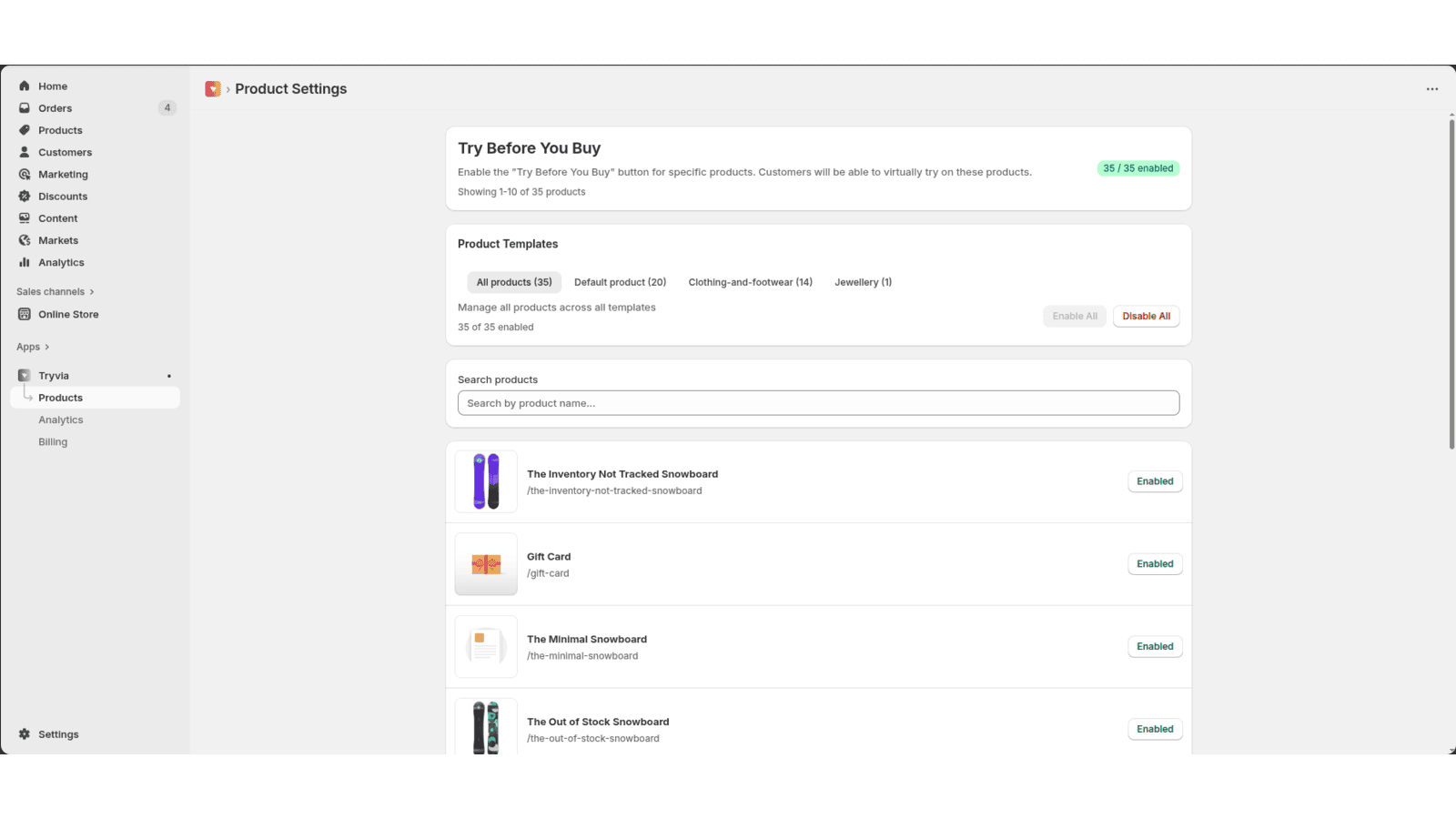The height and width of the screenshot is (819, 1456).
Task: Collapse the Tryvia app submenu
Action: 53,375
